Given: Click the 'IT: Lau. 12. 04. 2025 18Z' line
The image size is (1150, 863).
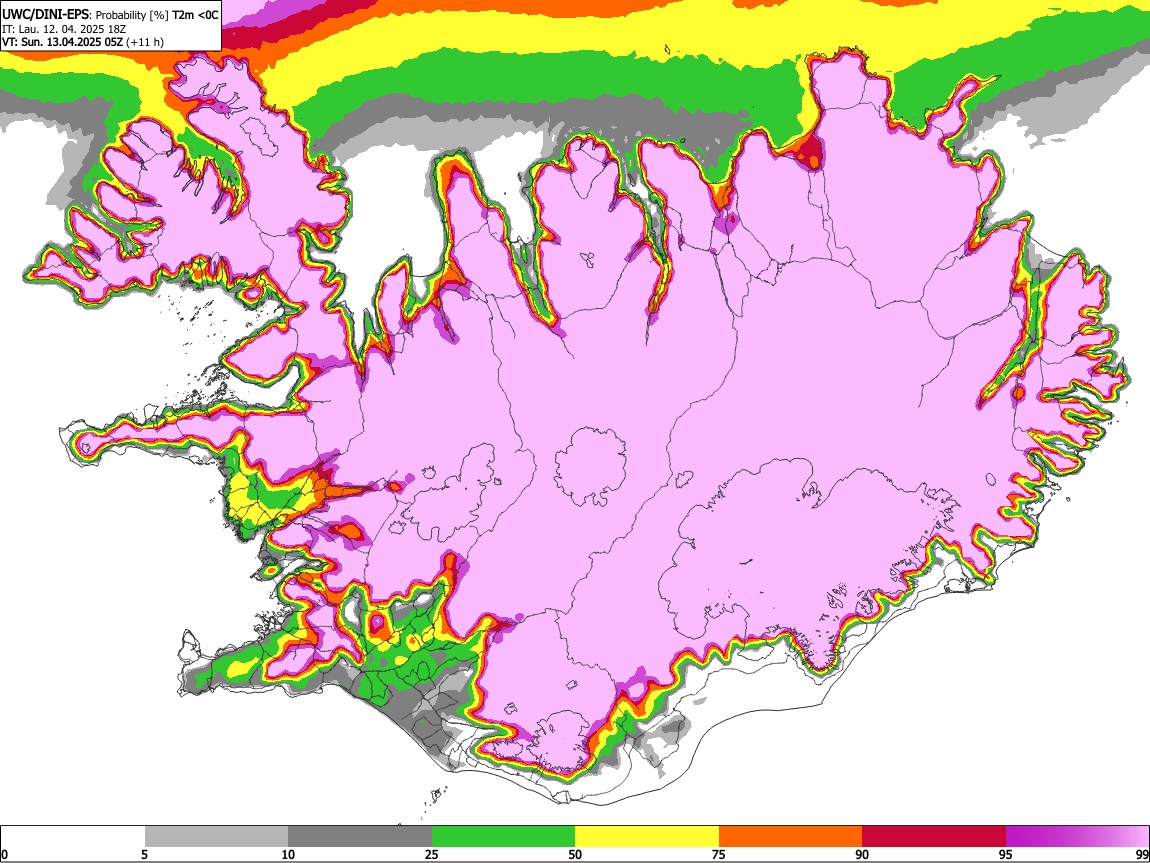Looking at the screenshot, I should 64,29.
